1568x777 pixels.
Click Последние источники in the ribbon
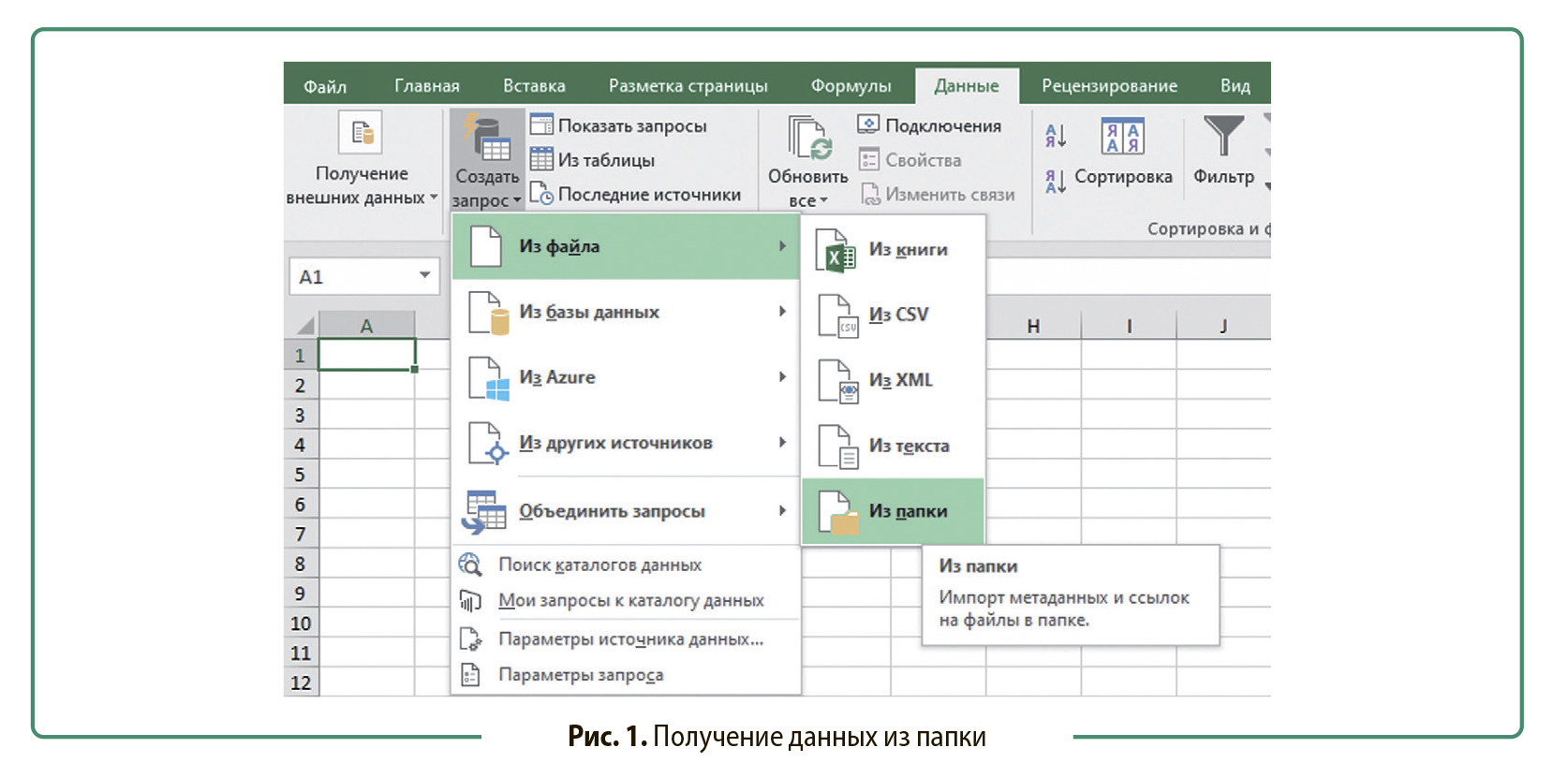point(636,195)
